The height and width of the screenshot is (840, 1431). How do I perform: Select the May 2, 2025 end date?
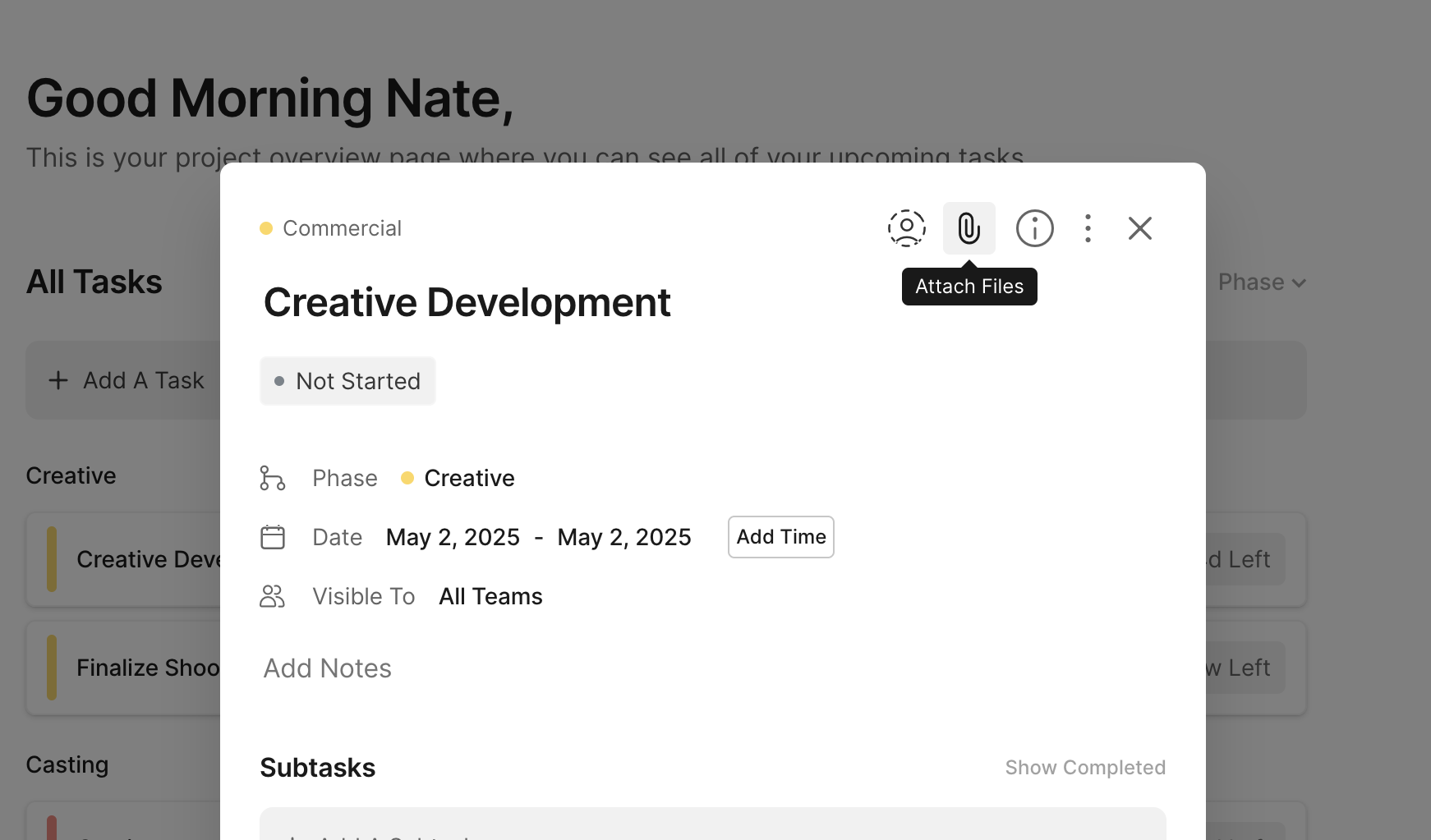coord(623,537)
